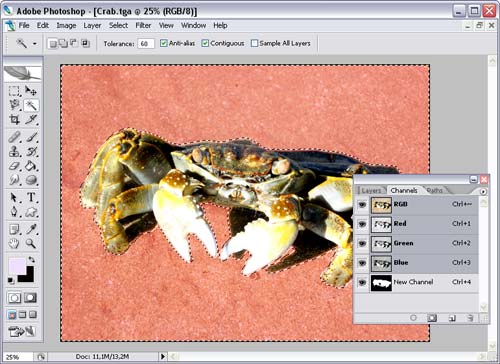Screen dimensions: 500x364
Task: Click the foreground color swatch
Action: click(16, 266)
